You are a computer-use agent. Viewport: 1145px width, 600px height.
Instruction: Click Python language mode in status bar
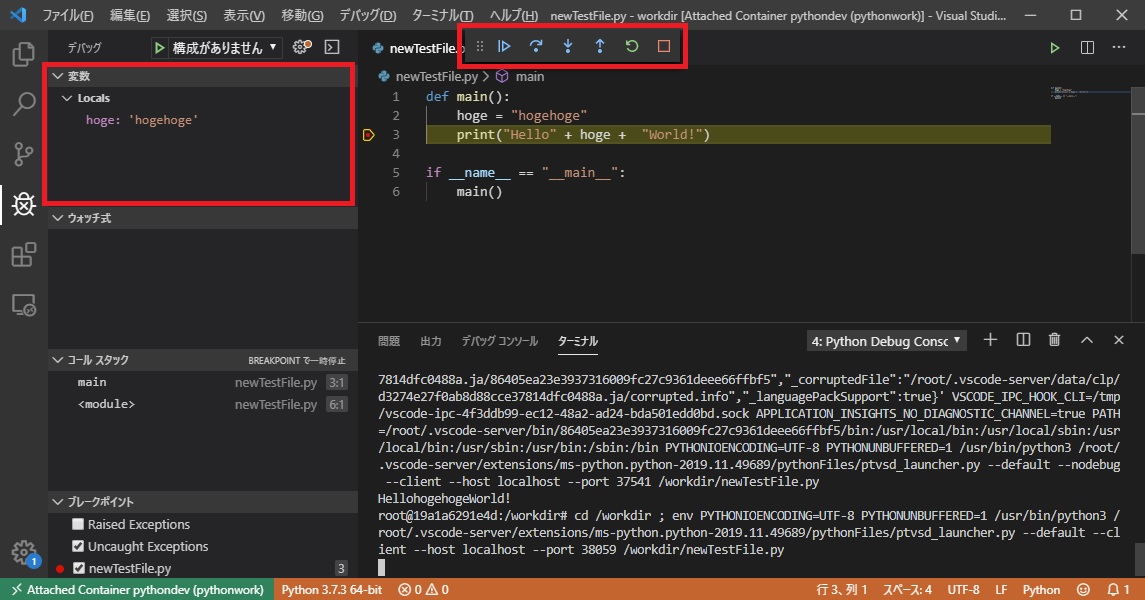1041,589
